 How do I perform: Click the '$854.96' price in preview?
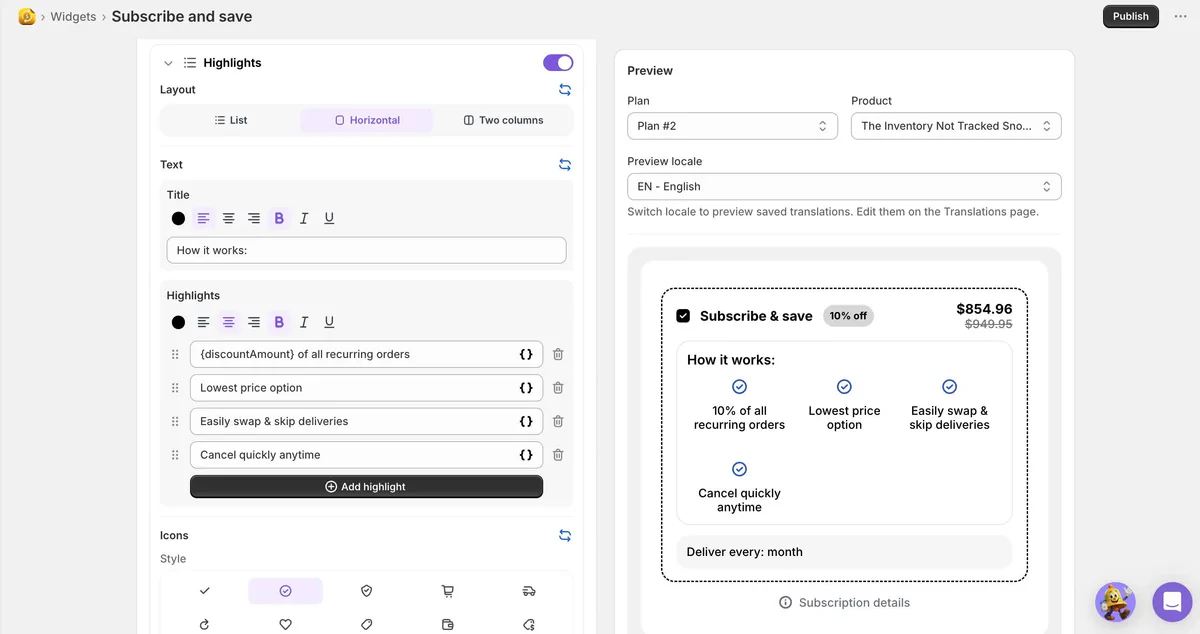coord(984,309)
